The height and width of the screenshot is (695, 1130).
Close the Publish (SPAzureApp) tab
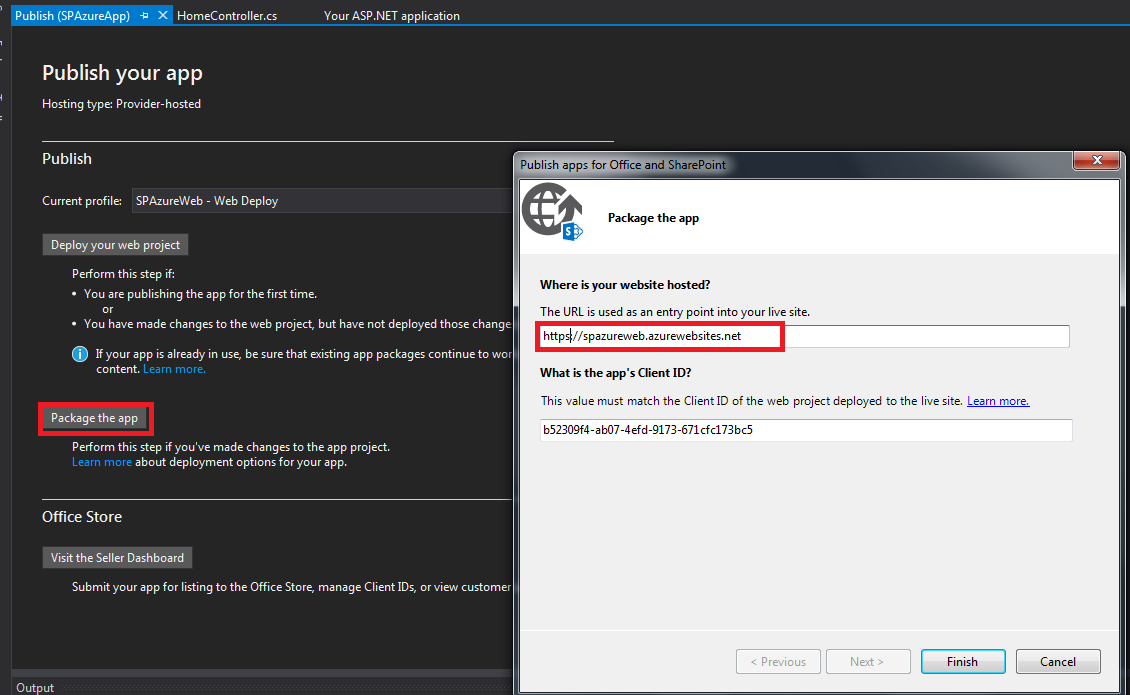(x=163, y=15)
